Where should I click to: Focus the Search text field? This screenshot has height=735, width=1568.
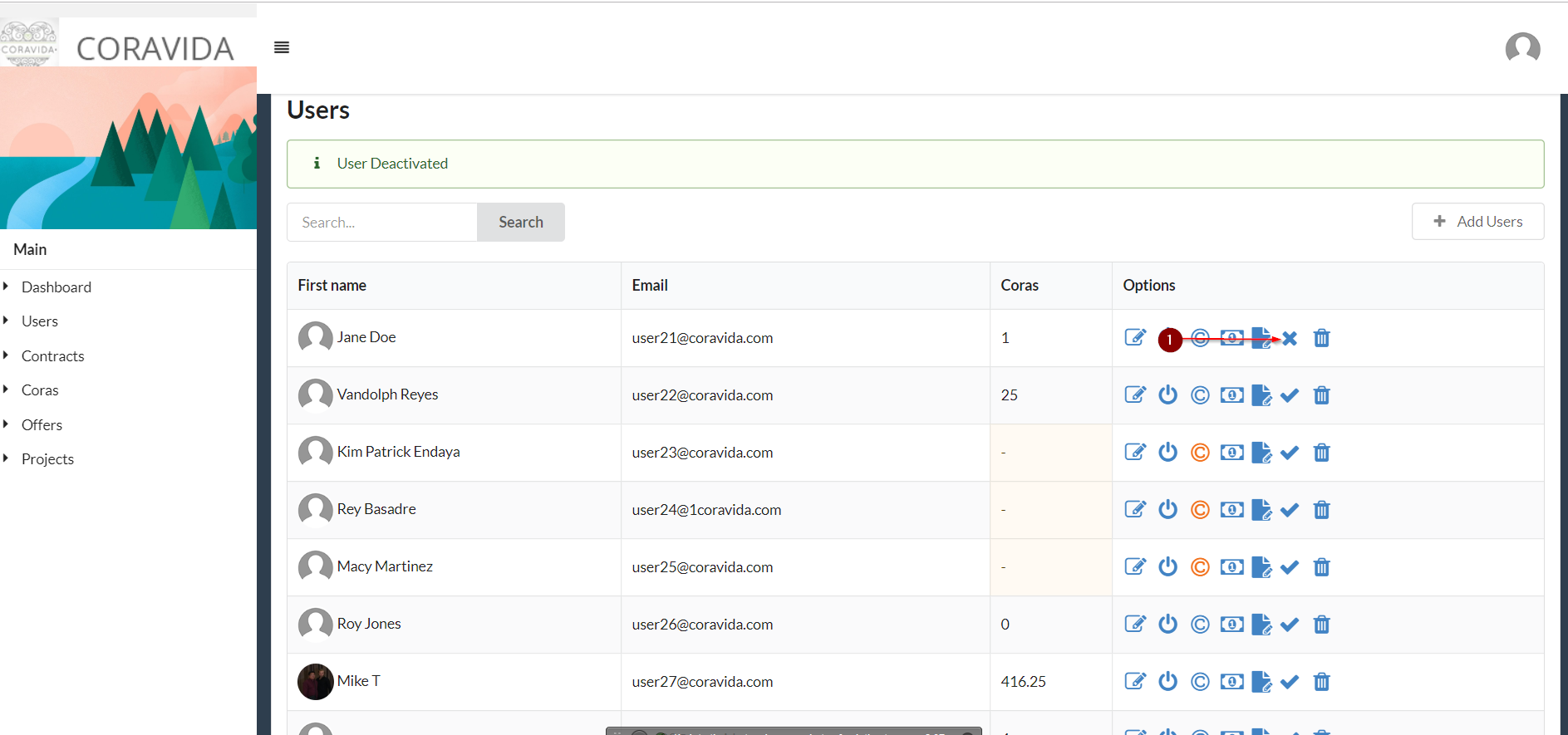click(x=382, y=223)
